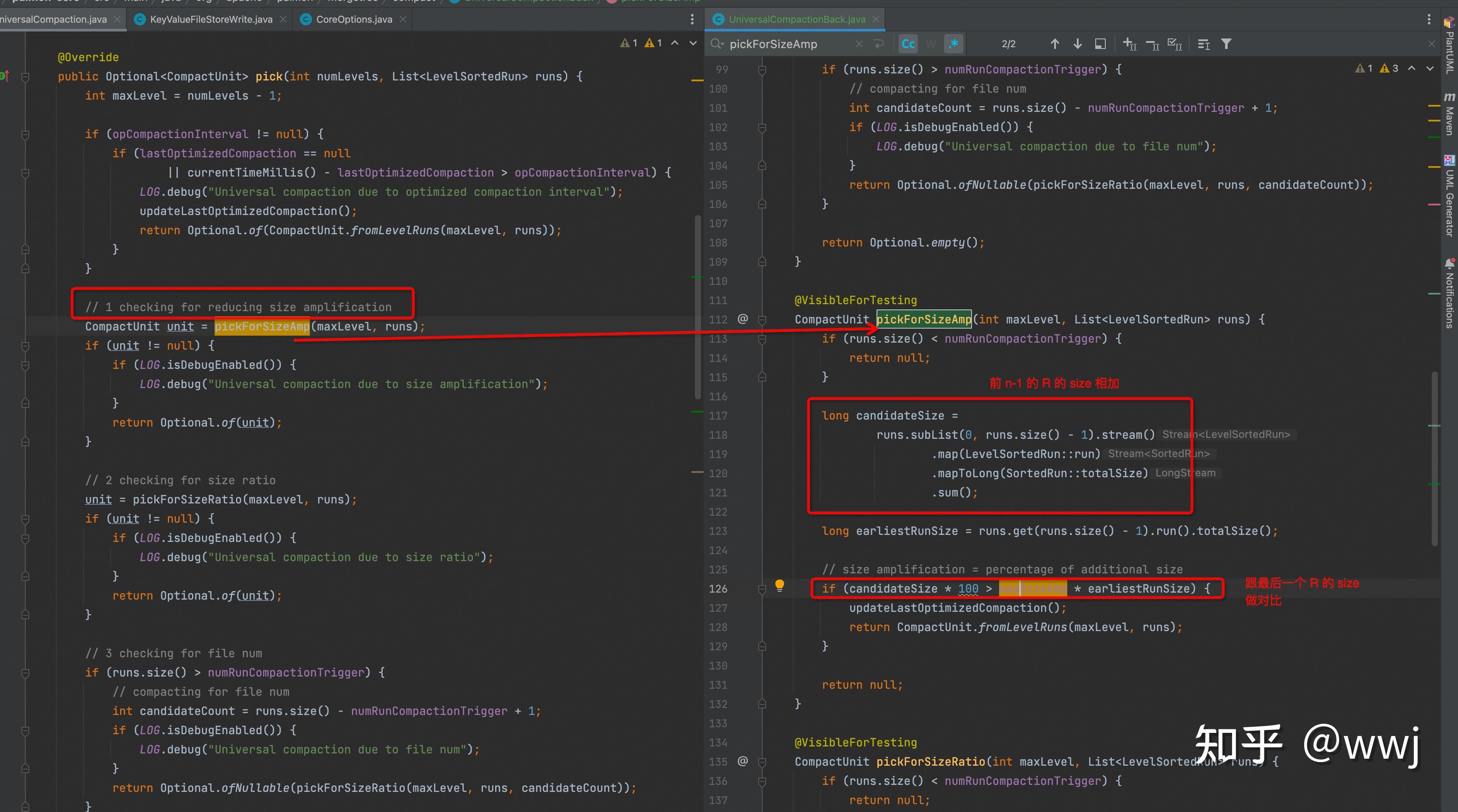The width and height of the screenshot is (1458, 812).
Task: Click the right editor vertical scrollbar
Action: [1434, 458]
